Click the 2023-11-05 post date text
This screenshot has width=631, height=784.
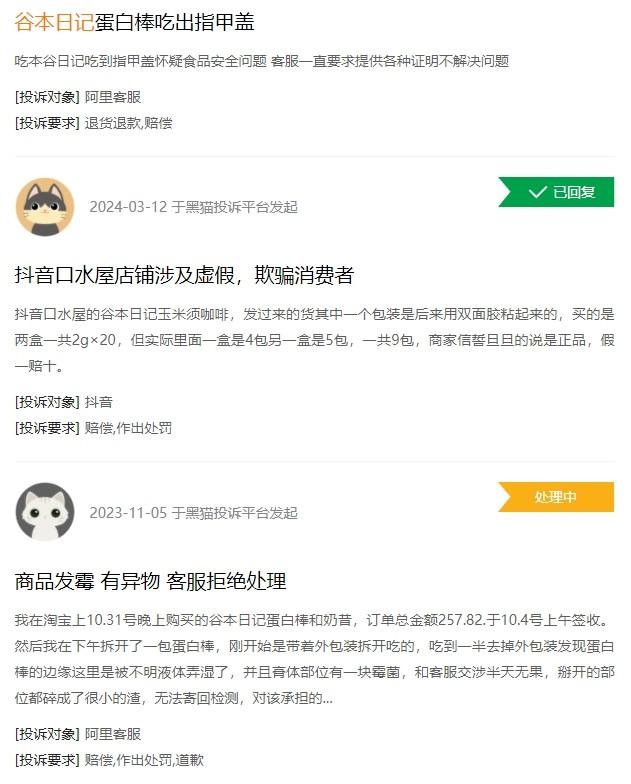(128, 512)
